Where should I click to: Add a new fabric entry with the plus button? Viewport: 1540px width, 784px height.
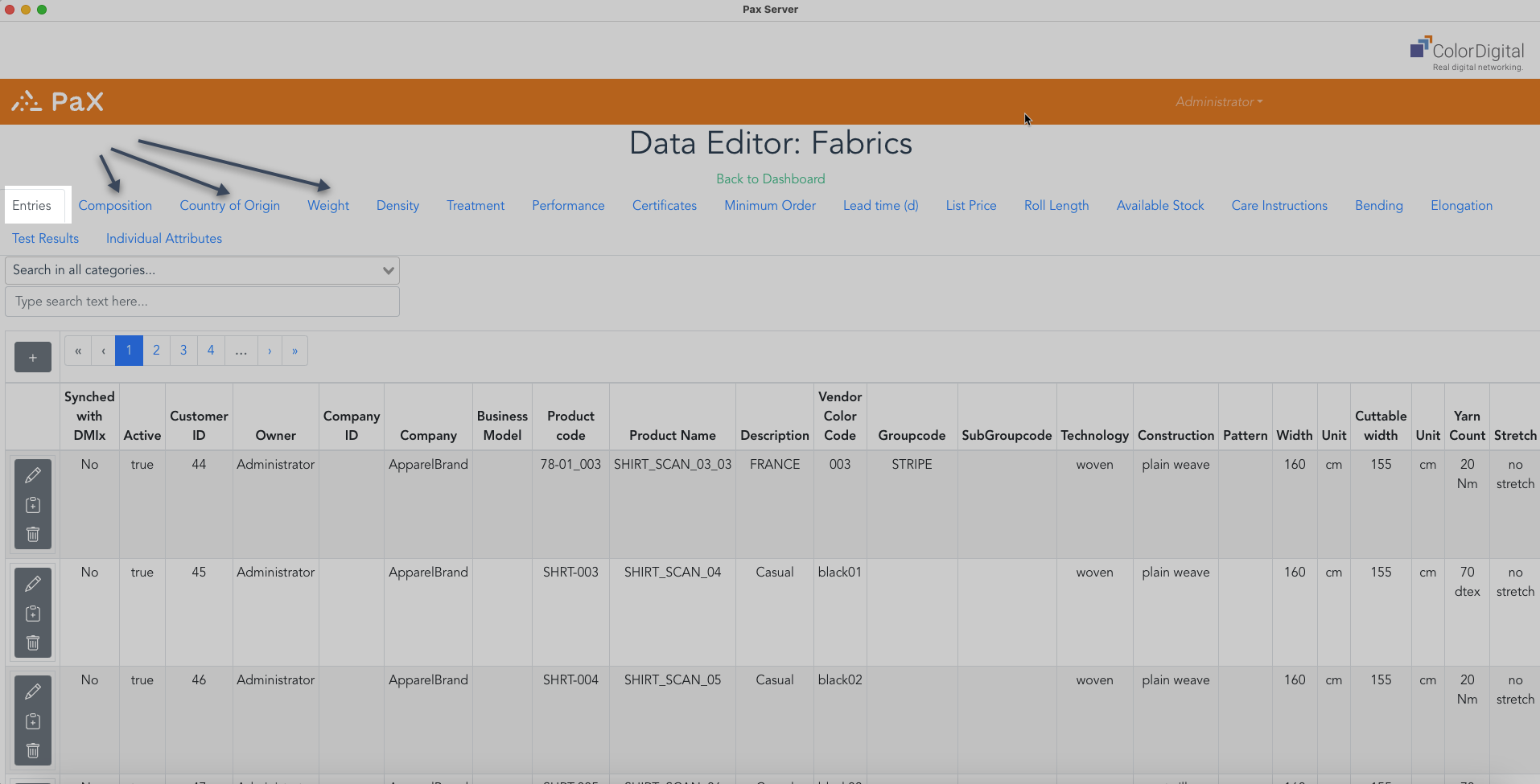tap(33, 357)
